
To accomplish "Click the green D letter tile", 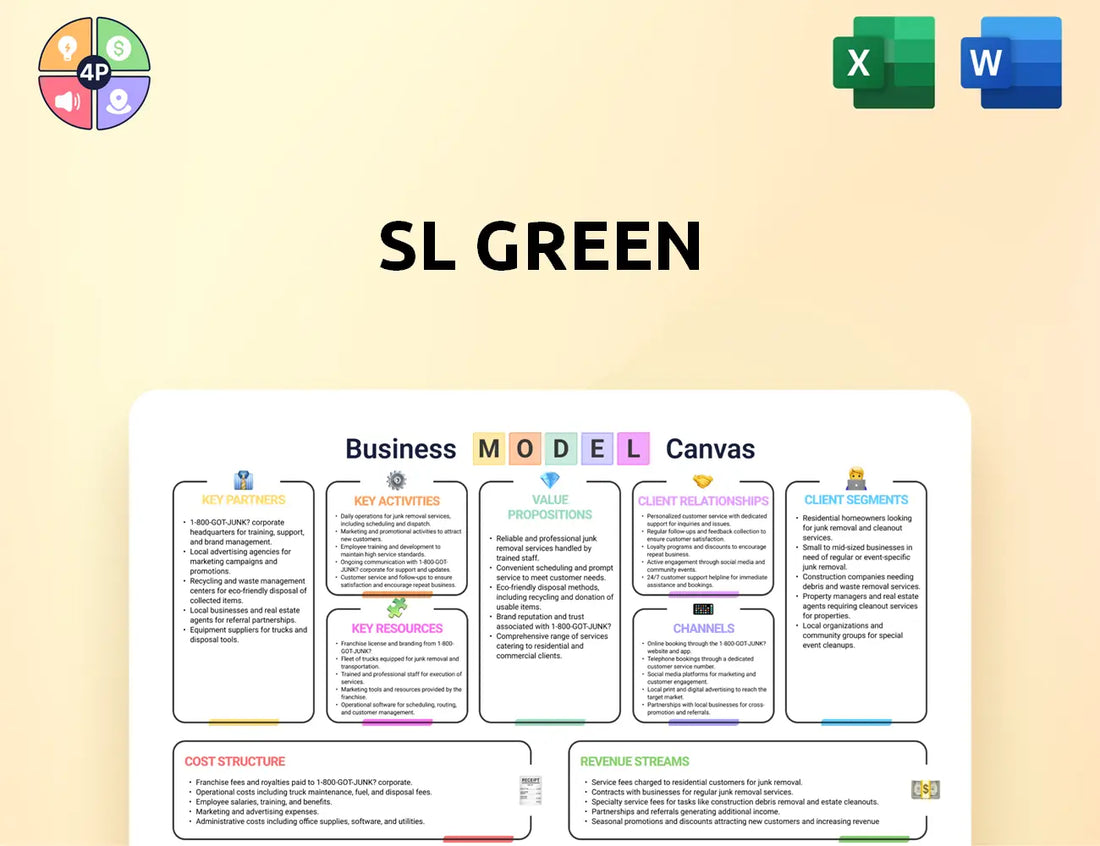I will tap(561, 449).
